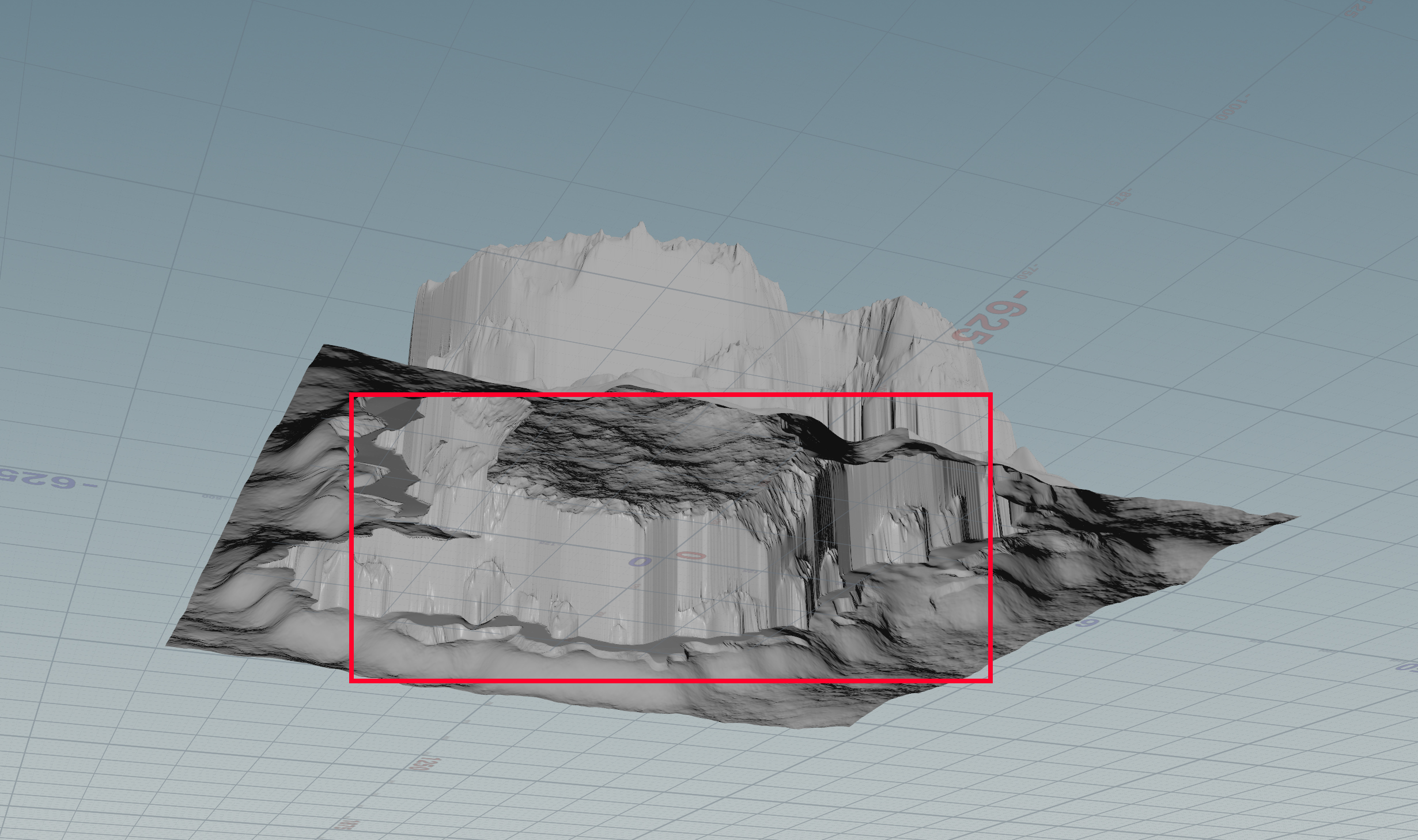Click the small -750 grid label

[1026, 272]
